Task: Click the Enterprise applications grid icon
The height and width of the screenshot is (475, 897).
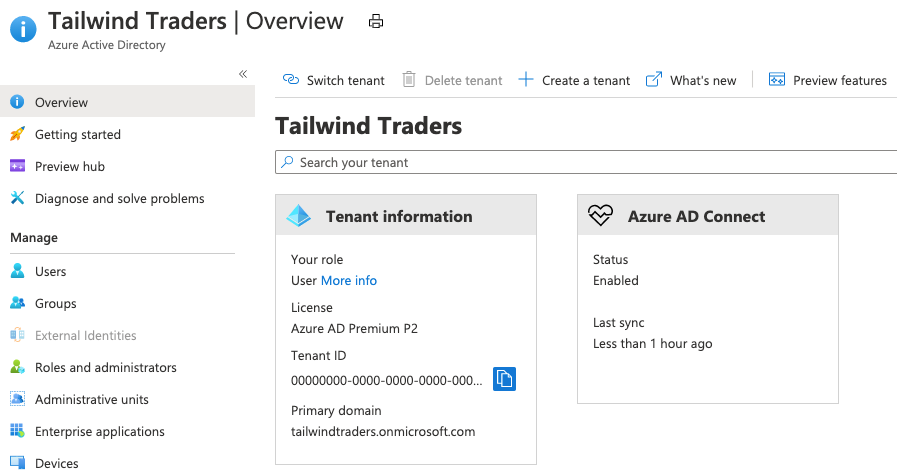Action: click(17, 431)
